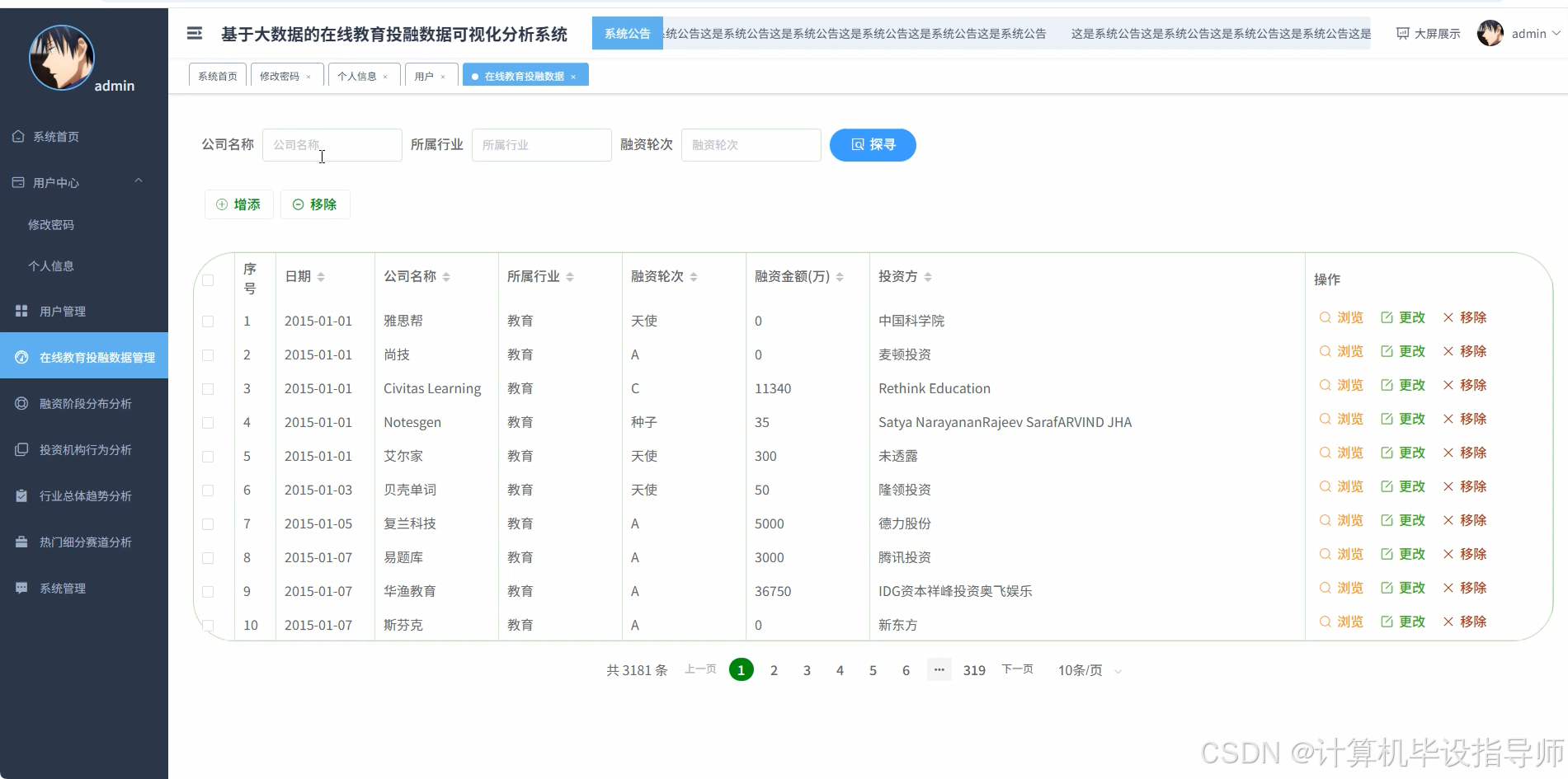
Task: Go to the 下一页 next page
Action: tap(1017, 669)
